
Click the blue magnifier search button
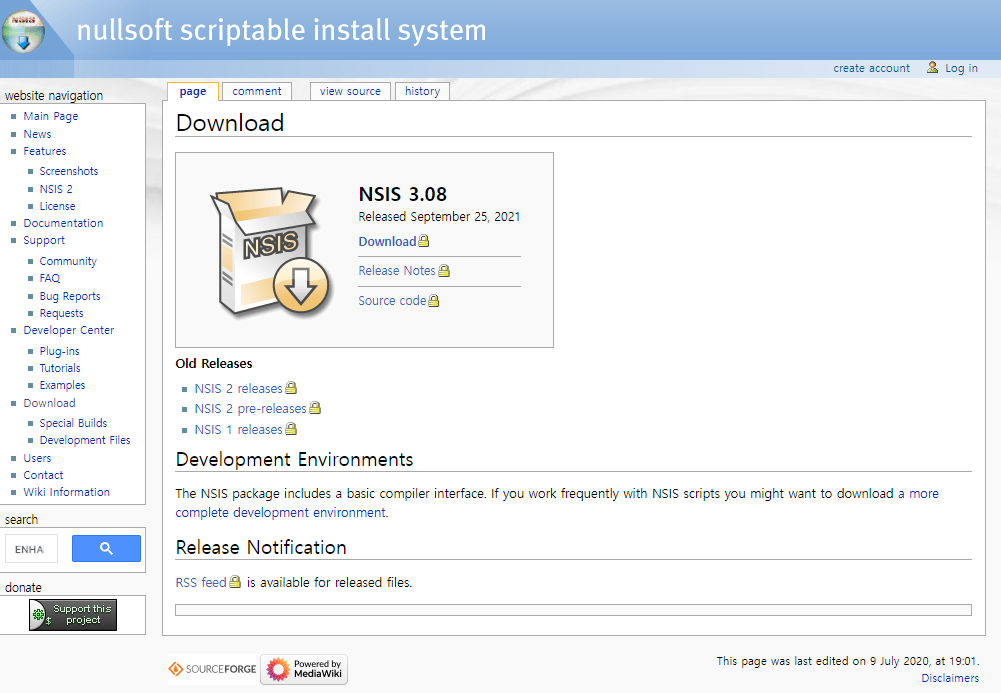point(106,549)
